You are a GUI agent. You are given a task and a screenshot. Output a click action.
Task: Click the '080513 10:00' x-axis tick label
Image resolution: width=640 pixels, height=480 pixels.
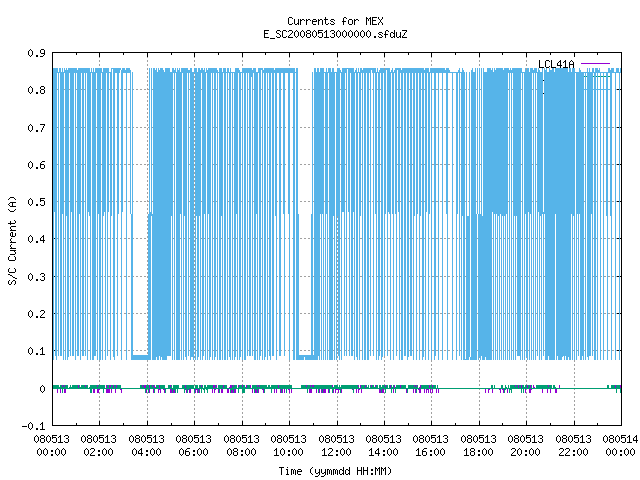tap(288, 446)
